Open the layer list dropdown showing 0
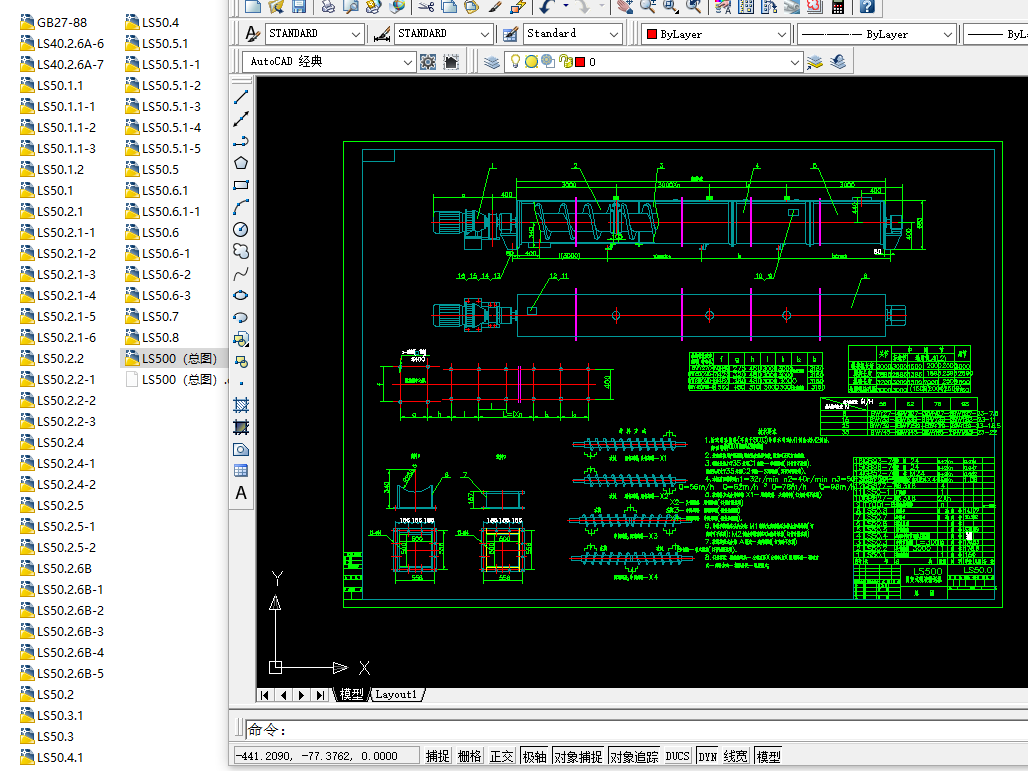 coord(796,62)
